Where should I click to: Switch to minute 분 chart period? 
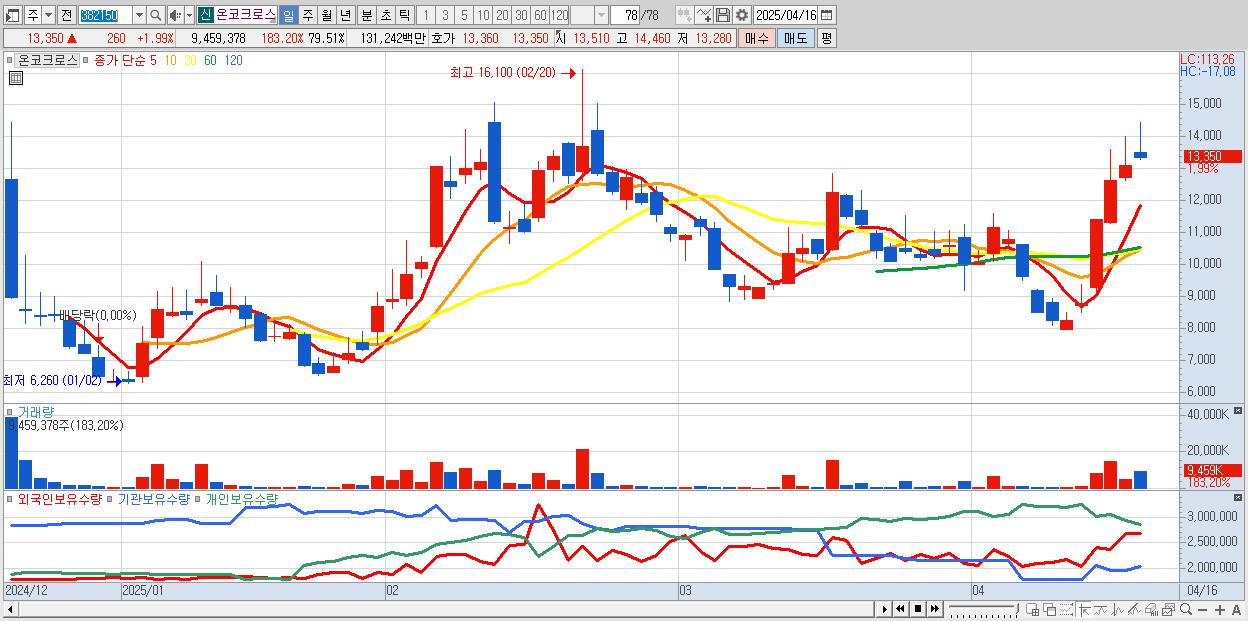[x=366, y=15]
